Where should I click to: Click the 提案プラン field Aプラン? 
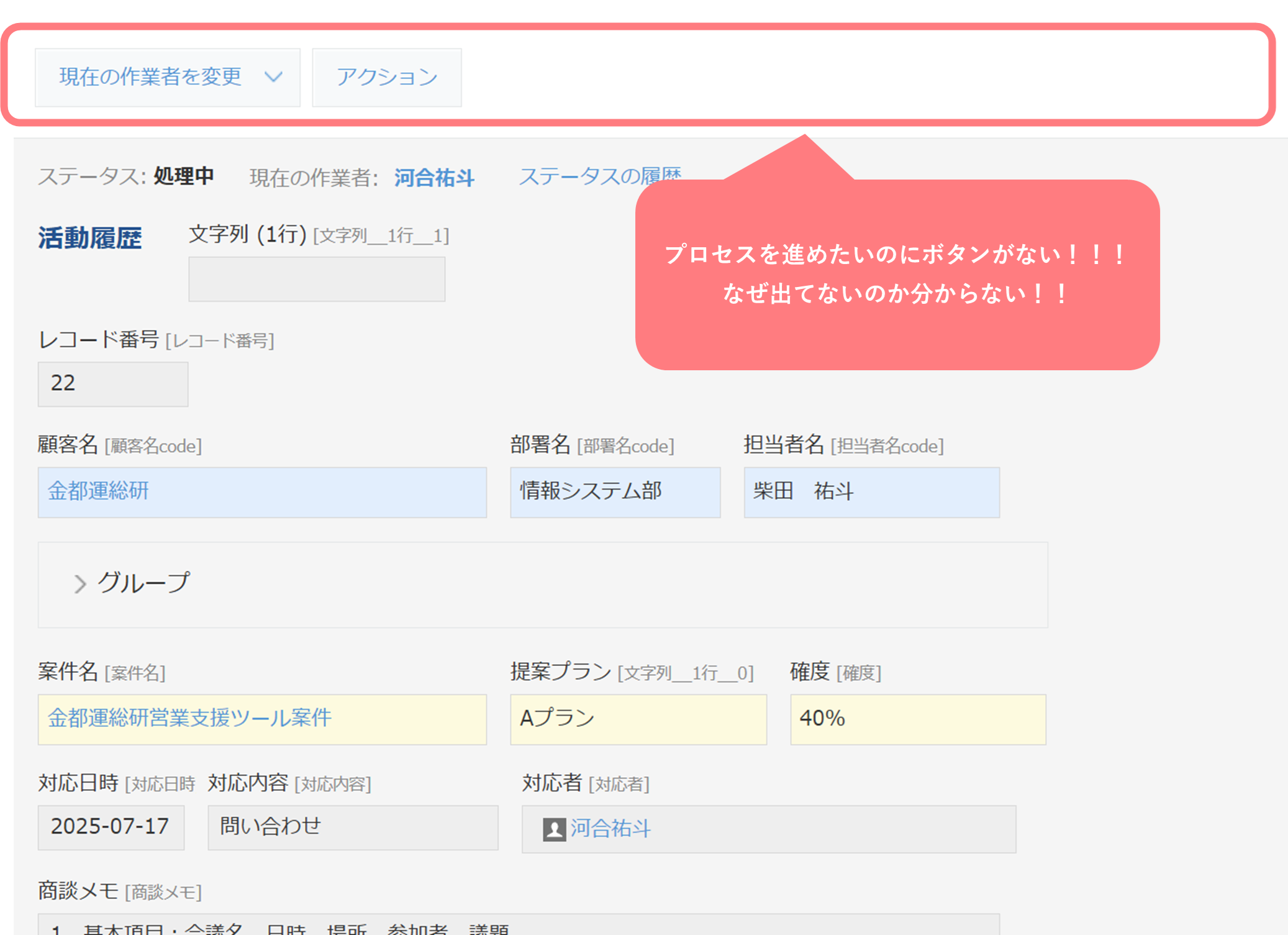[x=638, y=719]
